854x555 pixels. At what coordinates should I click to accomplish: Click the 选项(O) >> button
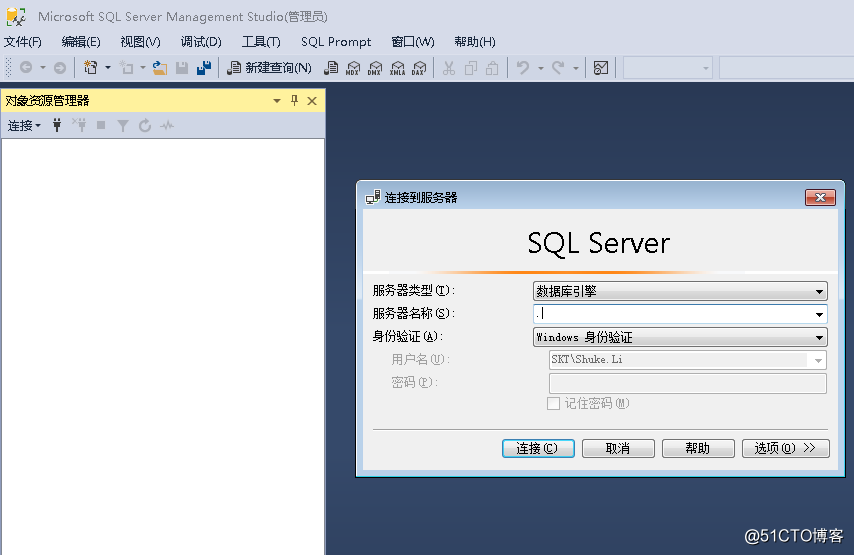tap(785, 448)
